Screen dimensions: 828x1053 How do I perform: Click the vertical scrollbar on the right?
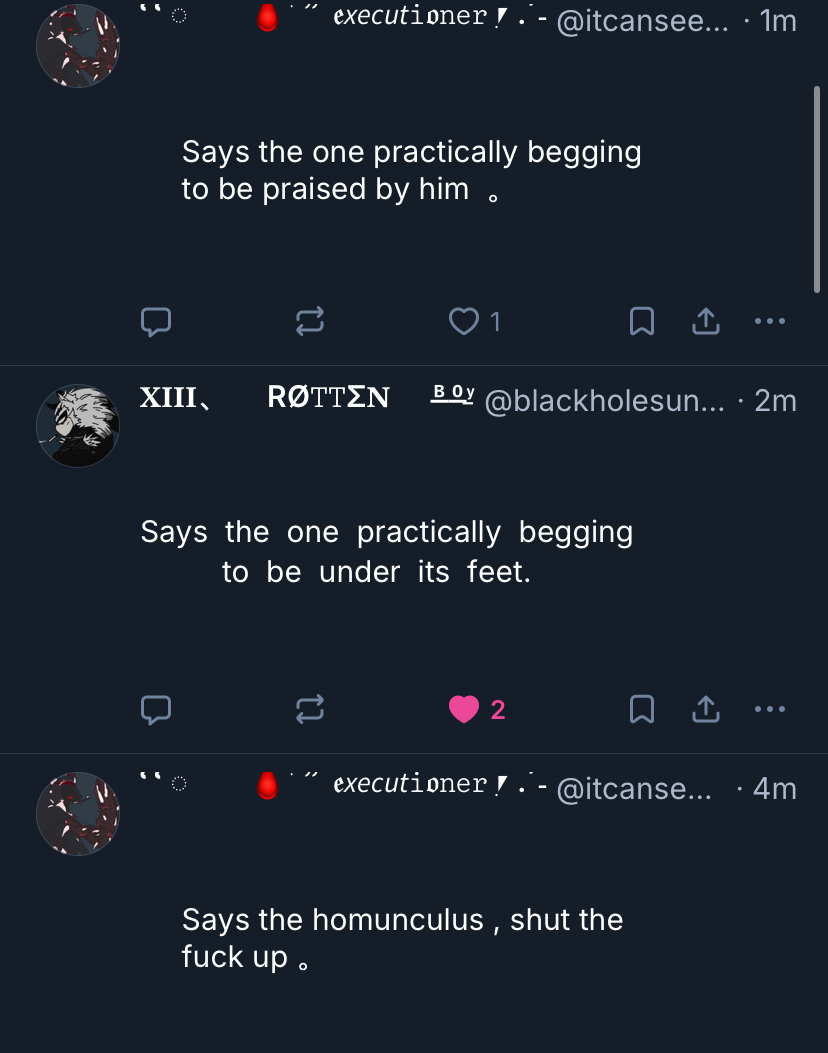817,188
